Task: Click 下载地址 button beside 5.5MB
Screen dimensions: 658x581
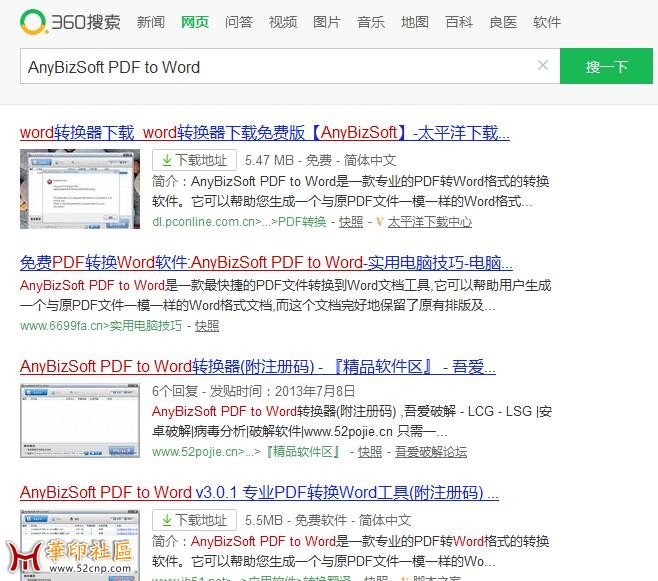Action: pos(194,520)
